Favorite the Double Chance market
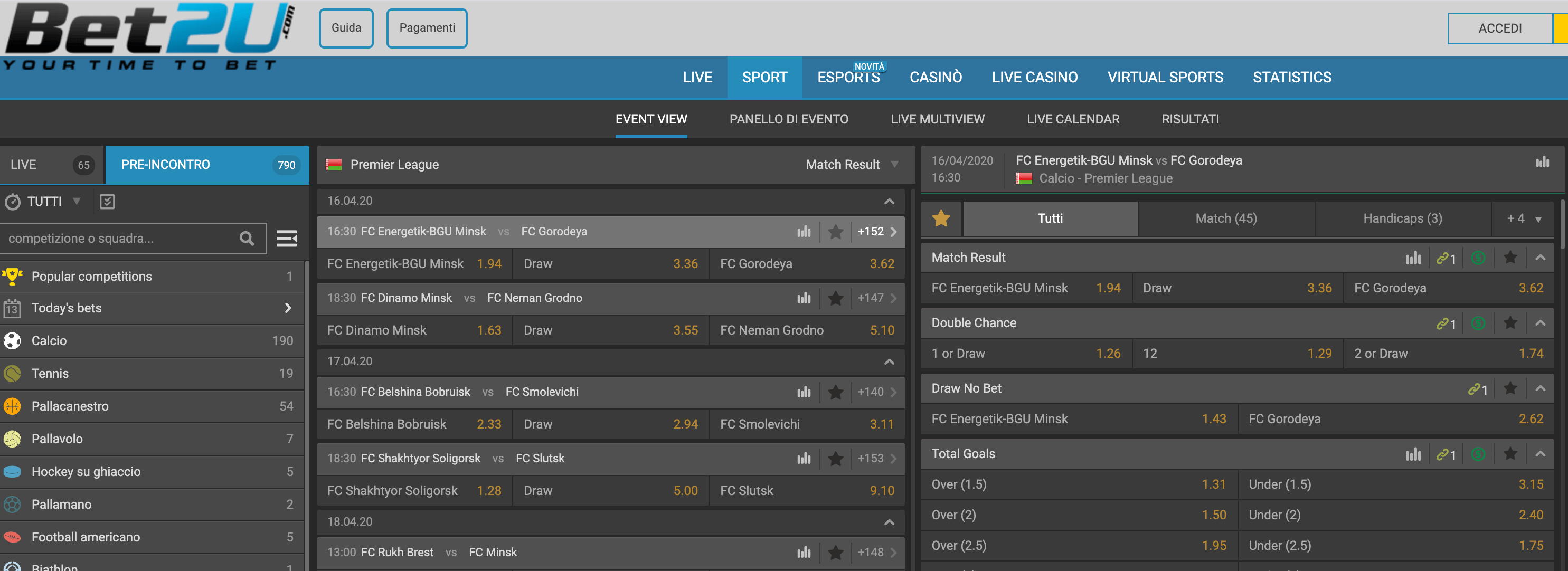Screen dimensions: 1568x571 (1510, 322)
